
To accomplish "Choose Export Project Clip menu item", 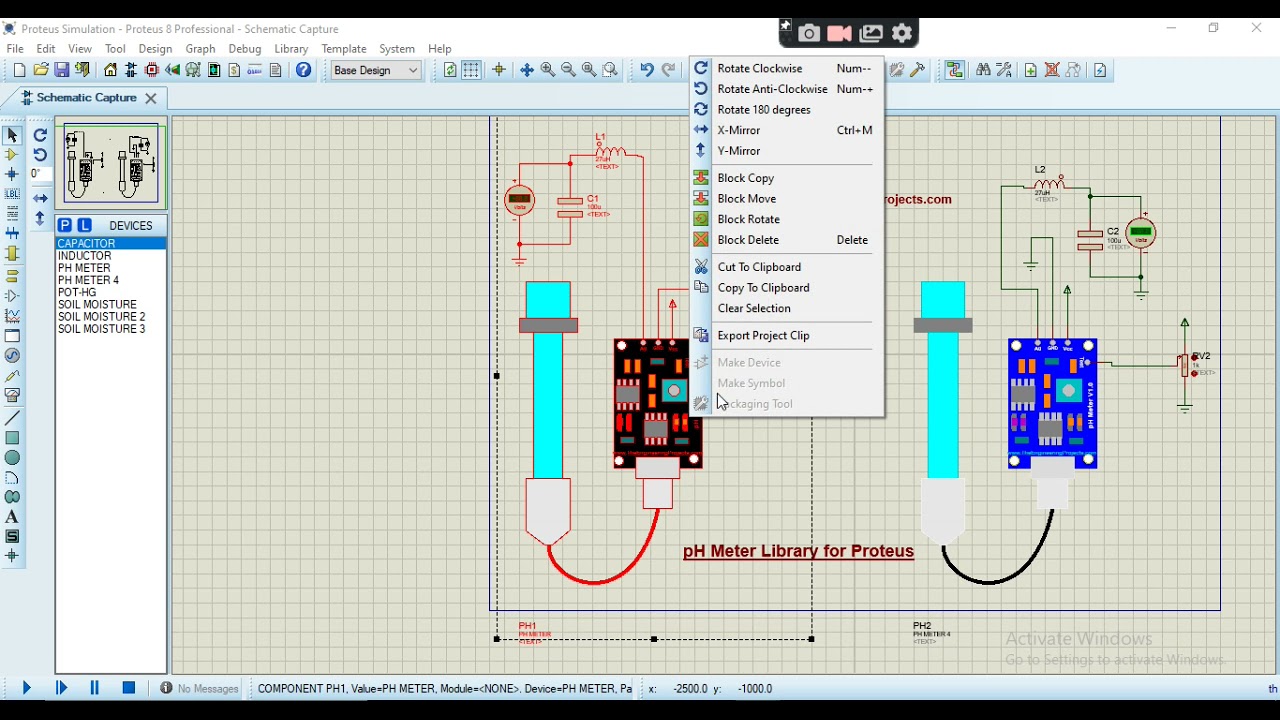I will (x=787, y=336).
